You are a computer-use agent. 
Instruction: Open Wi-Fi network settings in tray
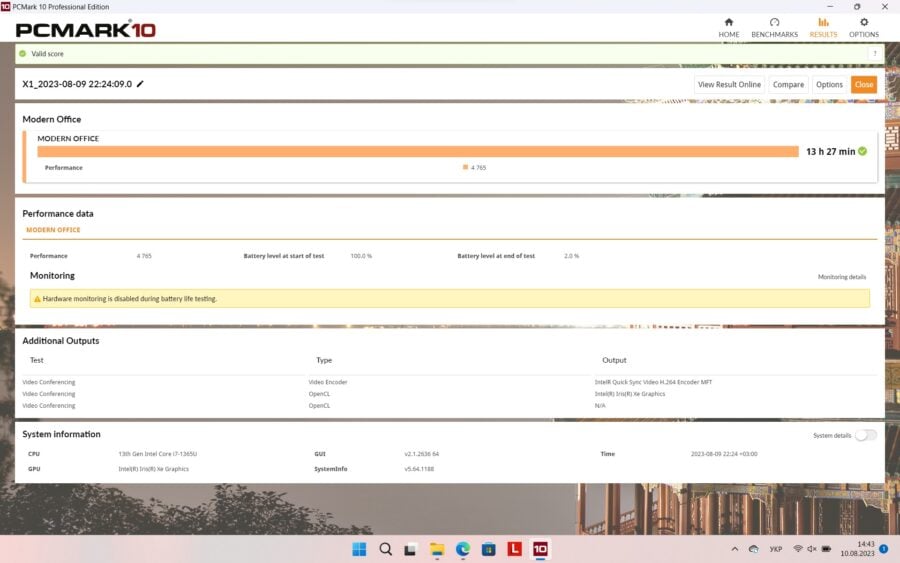(x=798, y=549)
